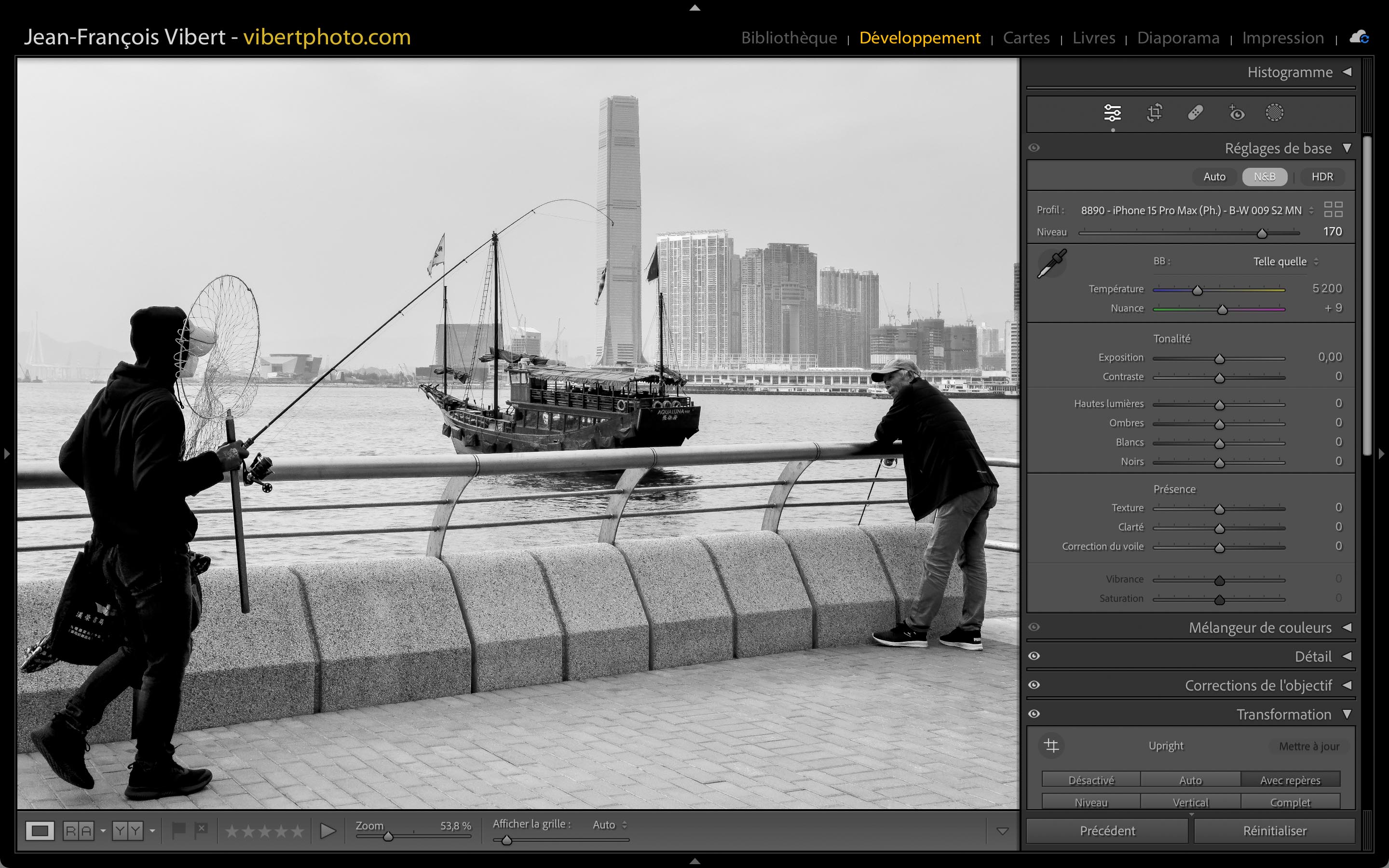This screenshot has height=868, width=1389.
Task: Set flag as picked in toolbar
Action: [178, 830]
